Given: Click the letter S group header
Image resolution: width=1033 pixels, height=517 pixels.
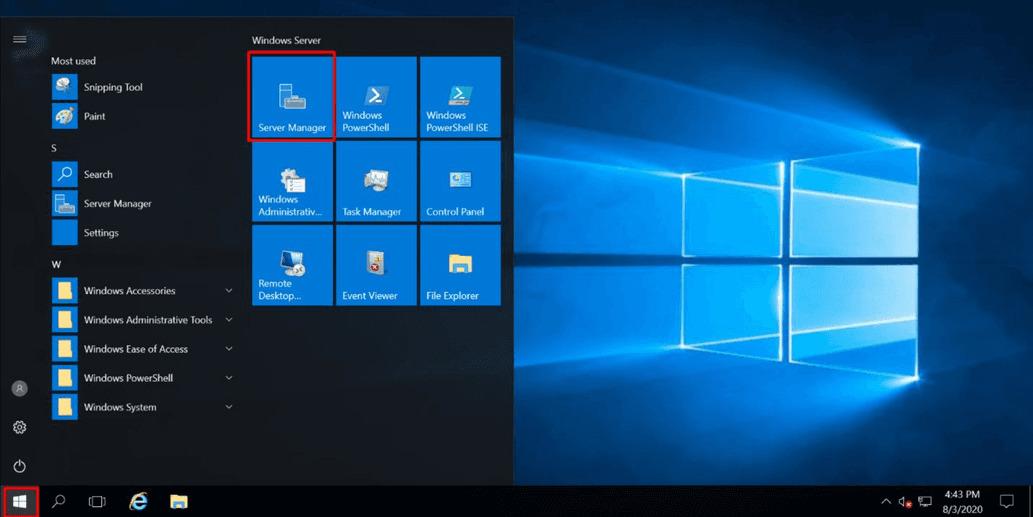Looking at the screenshot, I should click(x=54, y=148).
